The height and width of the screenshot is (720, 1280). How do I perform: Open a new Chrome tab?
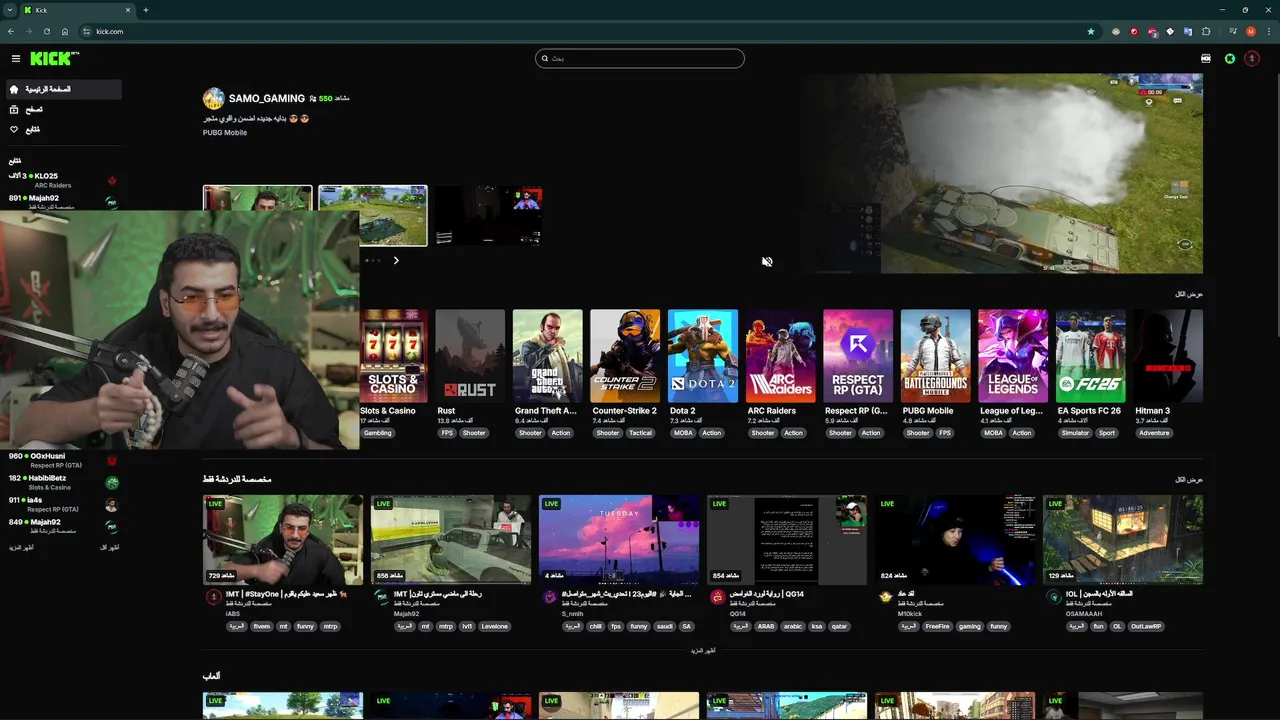coord(146,10)
